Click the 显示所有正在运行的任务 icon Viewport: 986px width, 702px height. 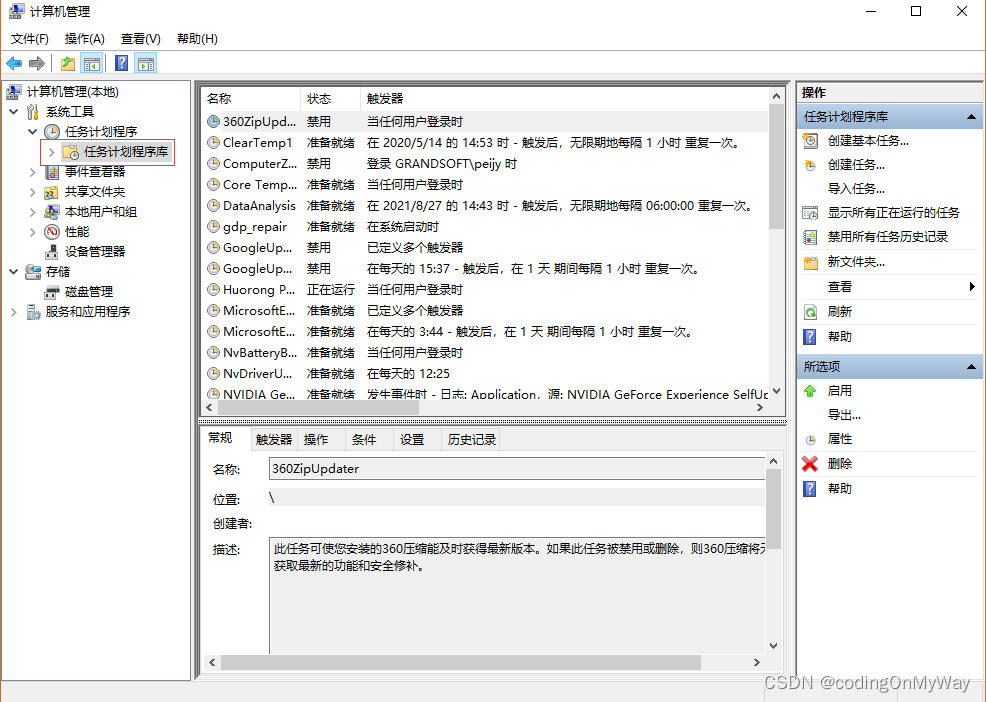811,213
